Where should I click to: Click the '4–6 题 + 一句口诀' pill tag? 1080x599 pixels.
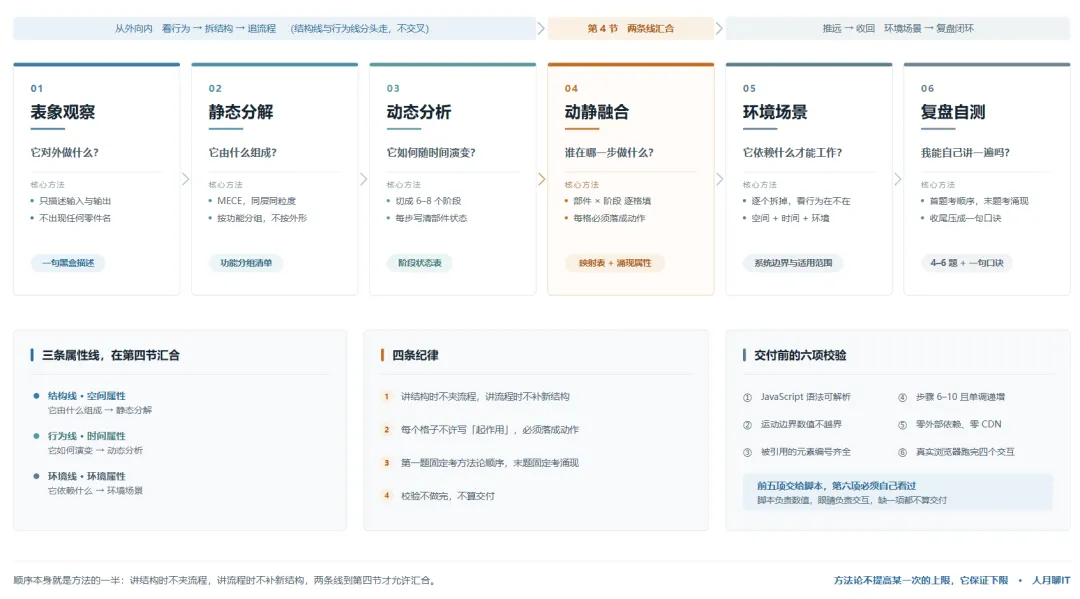tap(966, 263)
